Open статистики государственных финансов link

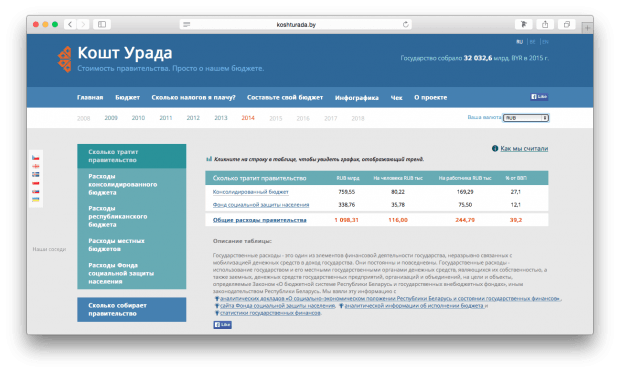click(270, 313)
